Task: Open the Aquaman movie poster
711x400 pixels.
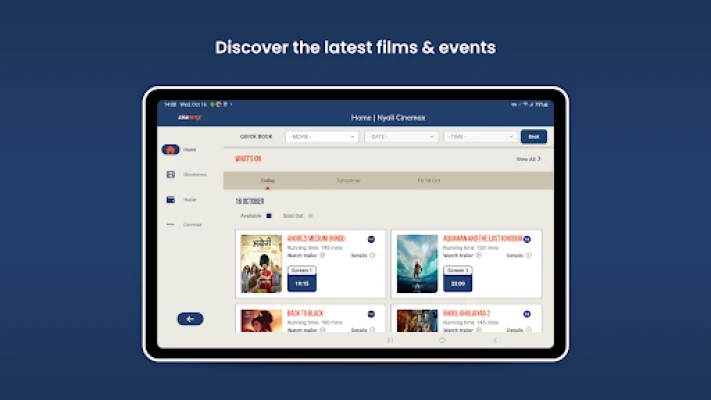Action: 417,264
